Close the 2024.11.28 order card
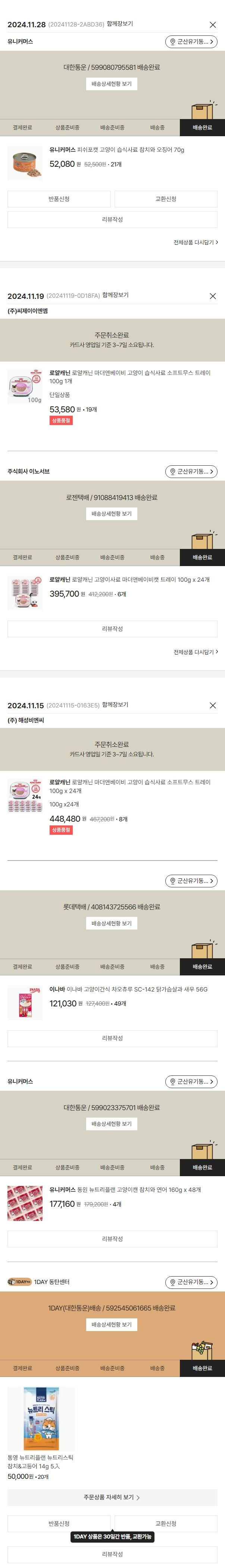 coord(212,25)
